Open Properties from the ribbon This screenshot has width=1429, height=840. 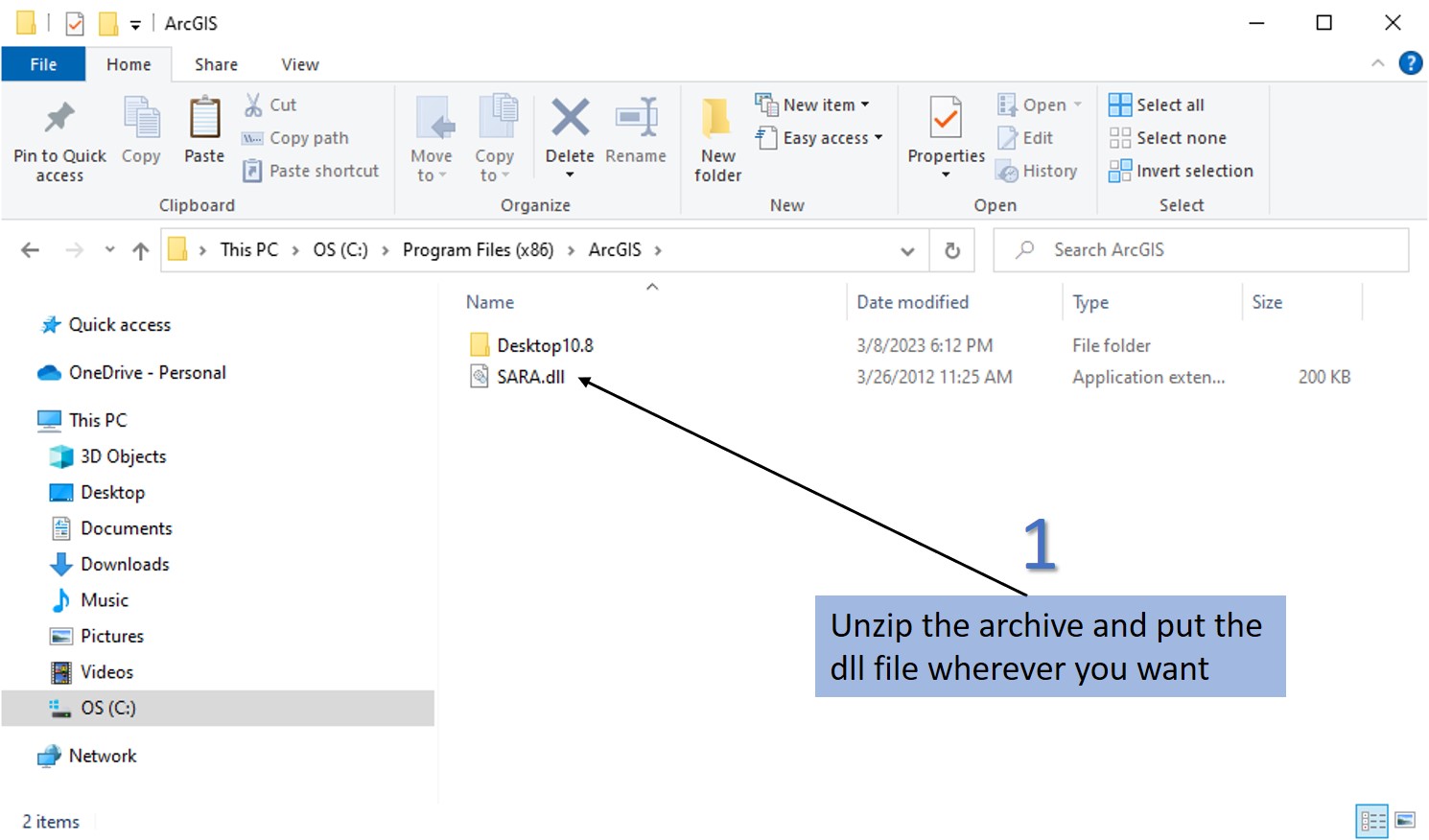(x=946, y=120)
